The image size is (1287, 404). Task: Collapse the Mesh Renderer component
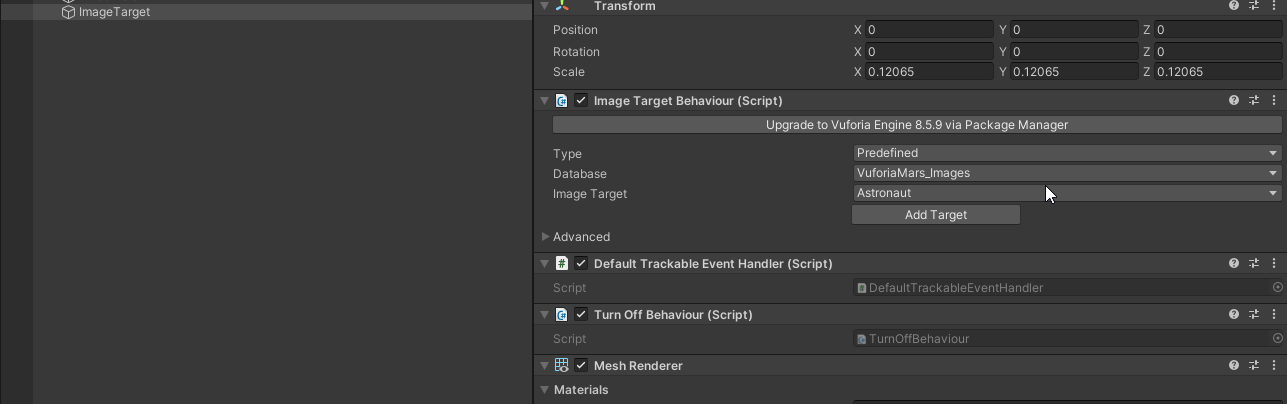pyautogui.click(x=545, y=366)
